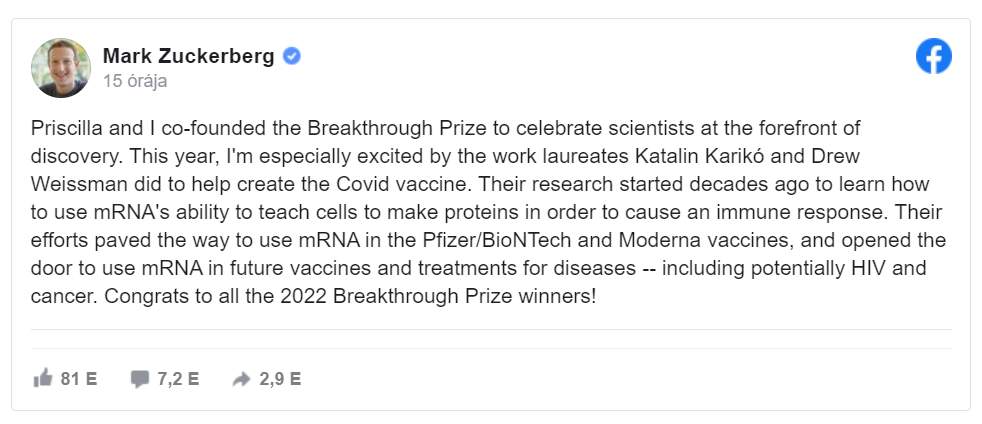View the 2,9 E shares count
The height and width of the screenshot is (424, 982).
[x=280, y=378]
